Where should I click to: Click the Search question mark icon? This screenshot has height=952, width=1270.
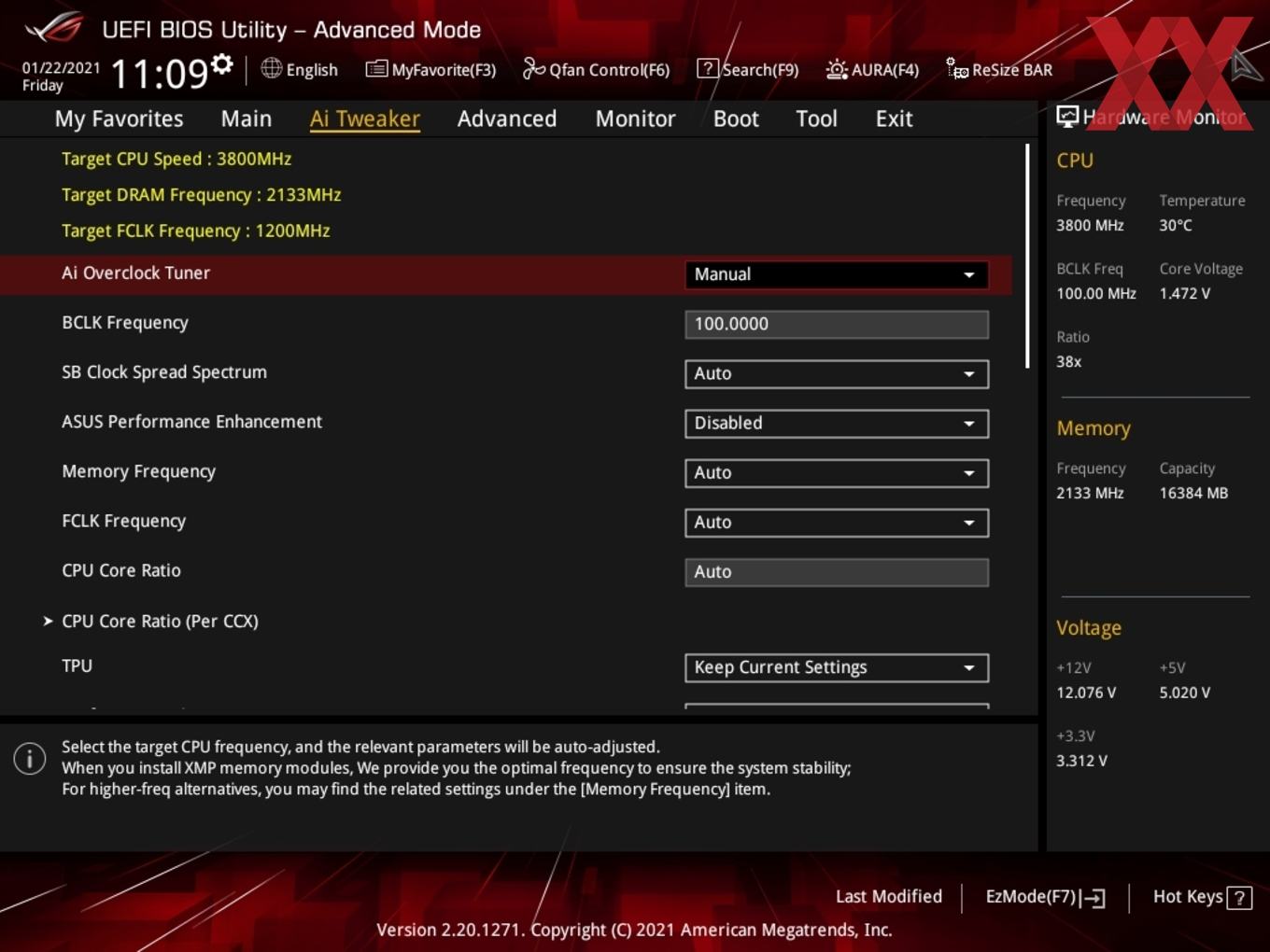[x=708, y=68]
